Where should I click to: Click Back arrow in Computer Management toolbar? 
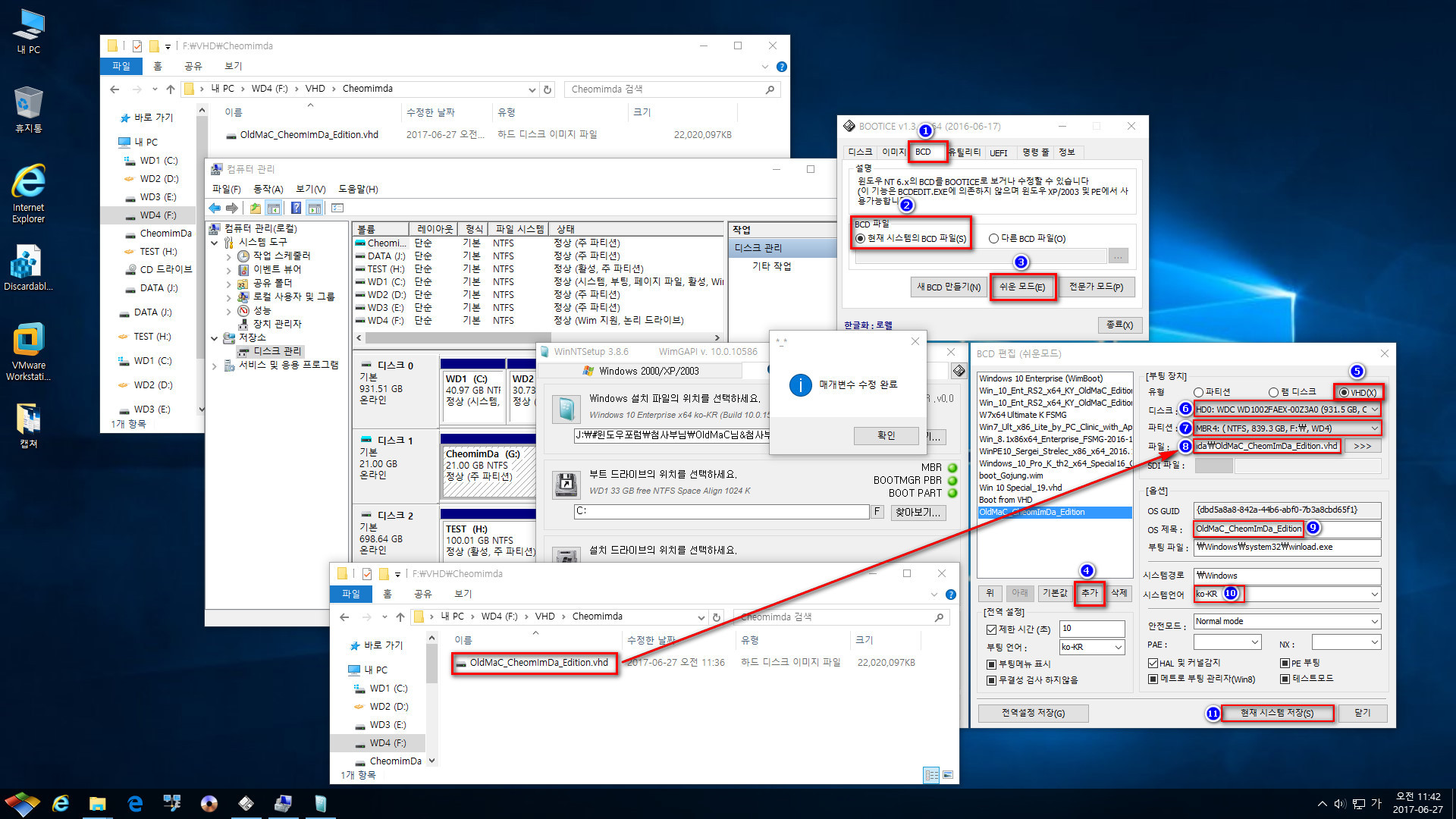(x=215, y=208)
